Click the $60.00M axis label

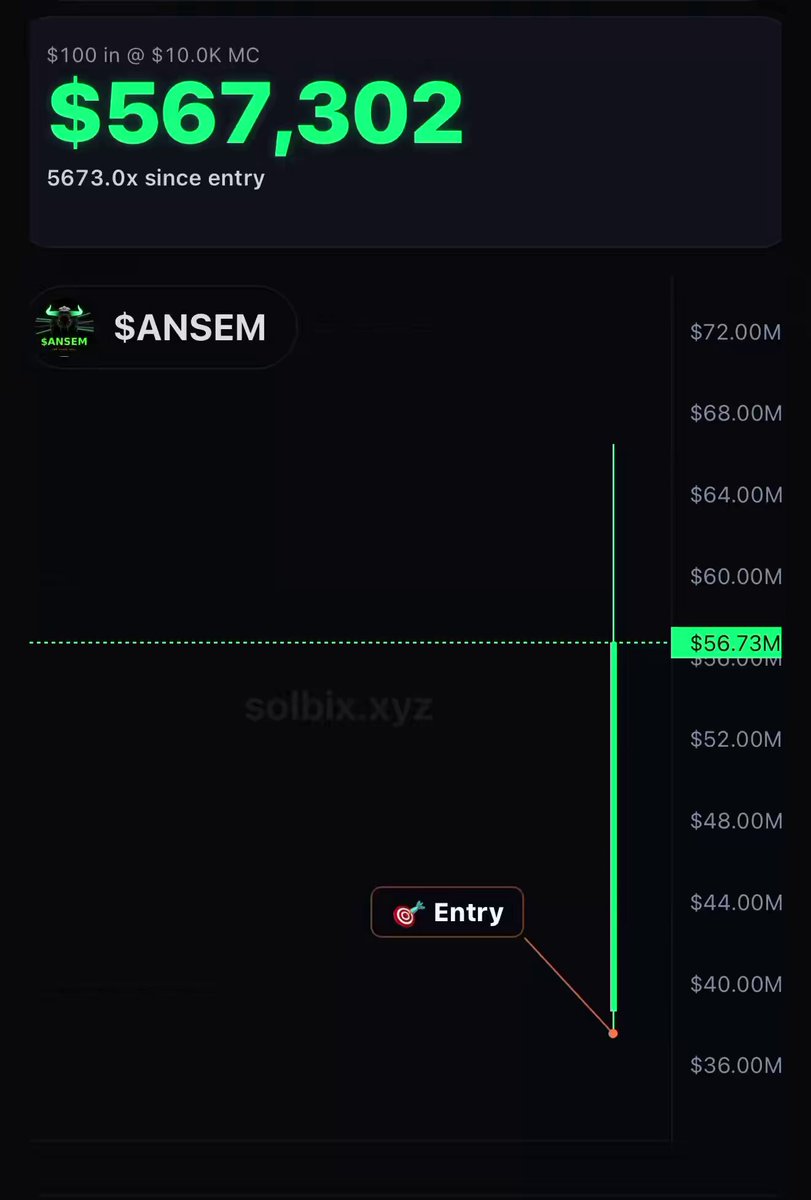(735, 576)
